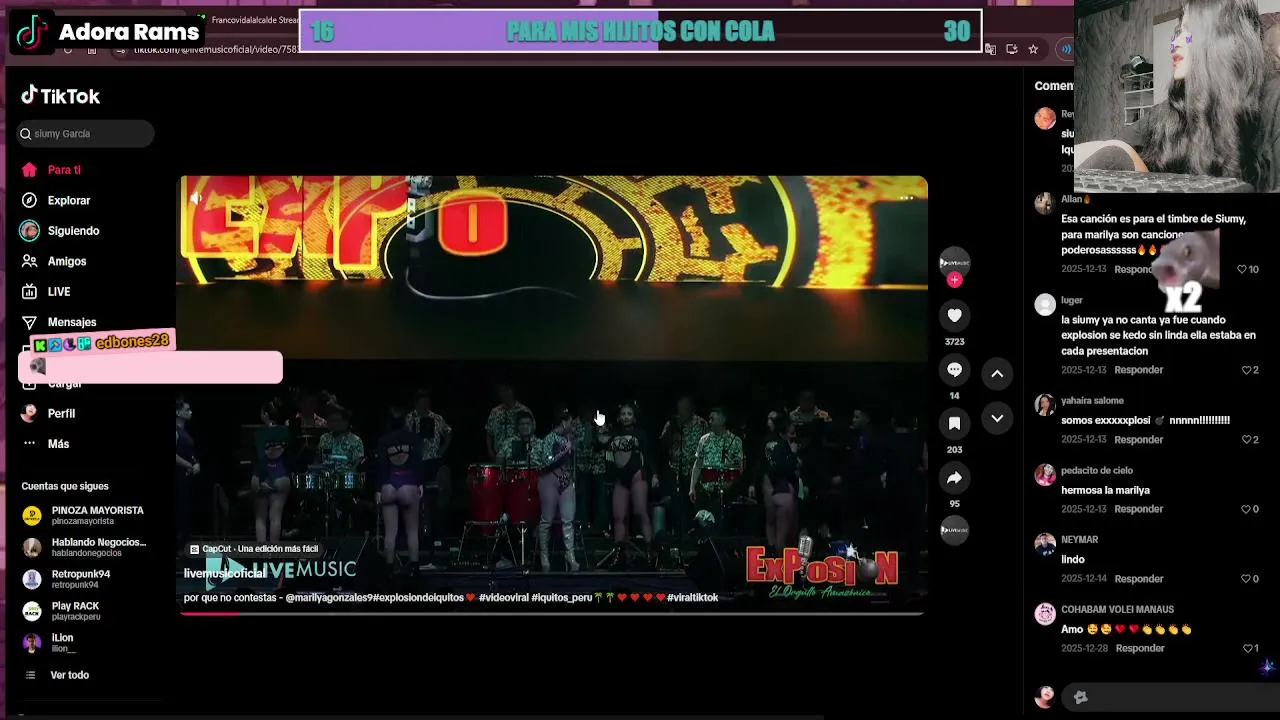The width and height of the screenshot is (1280, 720).
Task: Toggle the video mute speaker icon
Action: [196, 198]
